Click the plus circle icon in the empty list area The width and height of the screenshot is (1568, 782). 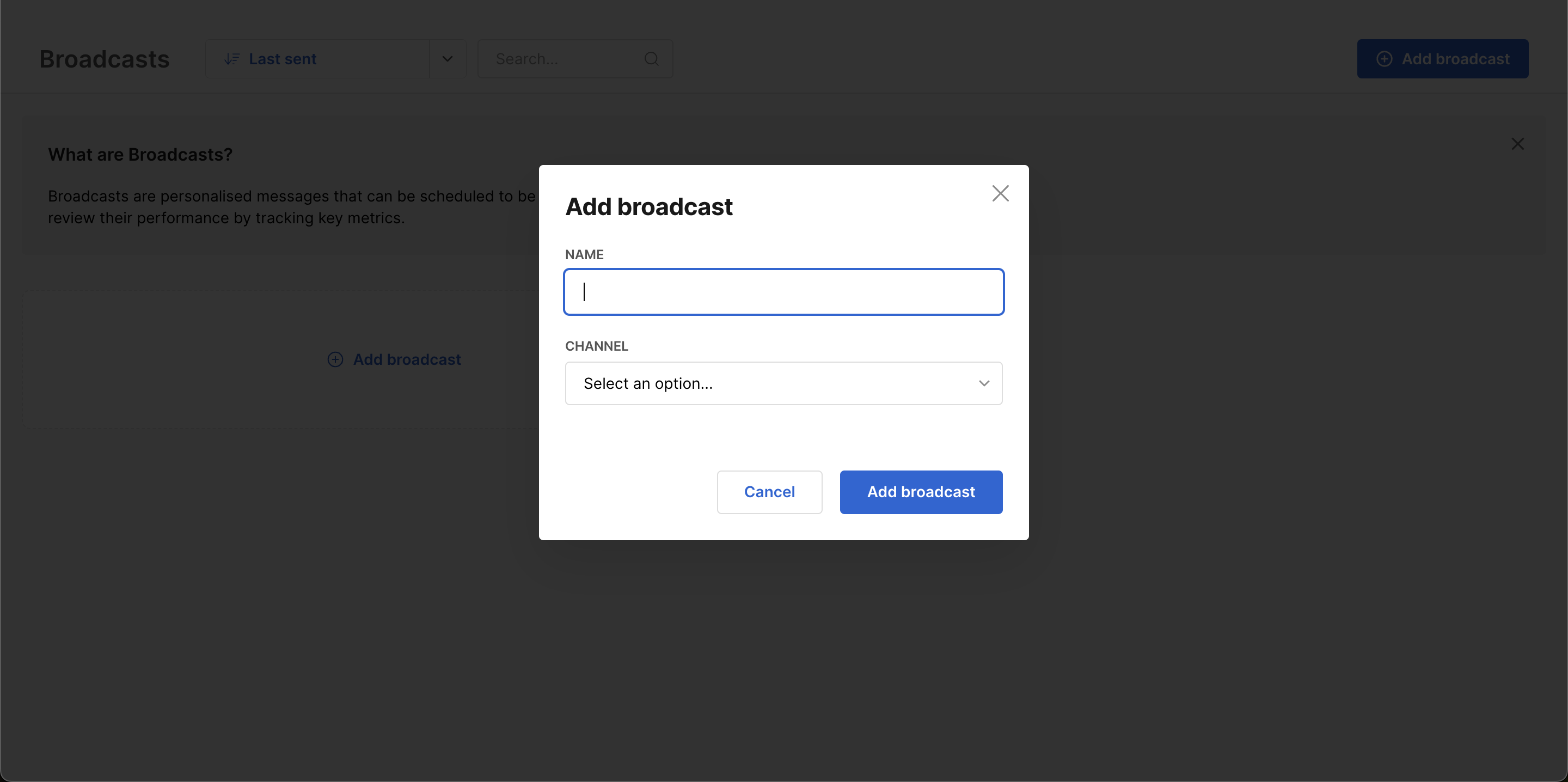(335, 359)
